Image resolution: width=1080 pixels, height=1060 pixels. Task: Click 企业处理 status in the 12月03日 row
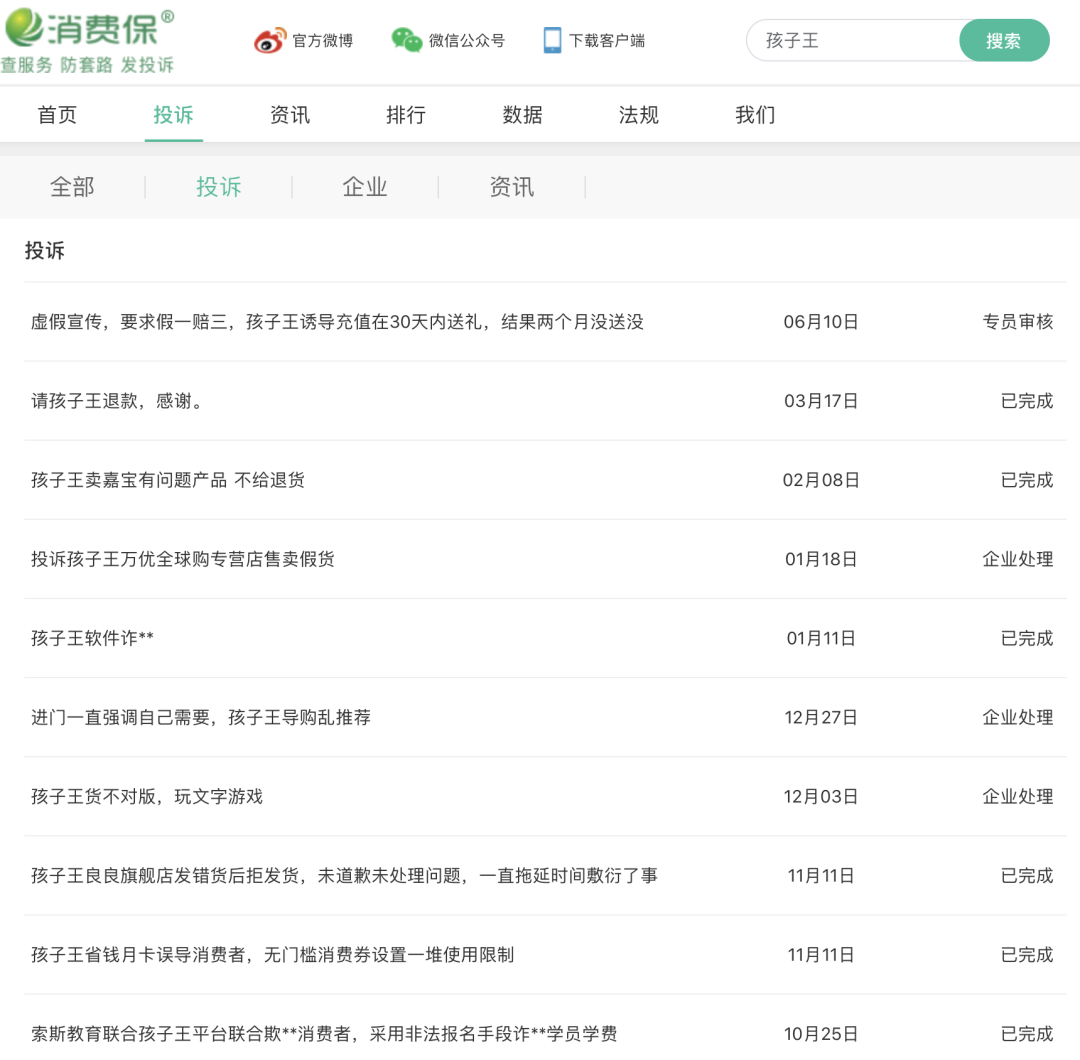(1018, 797)
